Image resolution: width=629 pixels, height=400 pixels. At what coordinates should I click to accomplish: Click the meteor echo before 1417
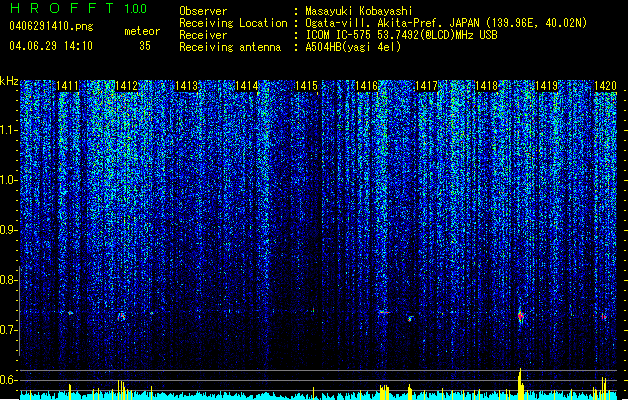pyautogui.click(x=410, y=319)
